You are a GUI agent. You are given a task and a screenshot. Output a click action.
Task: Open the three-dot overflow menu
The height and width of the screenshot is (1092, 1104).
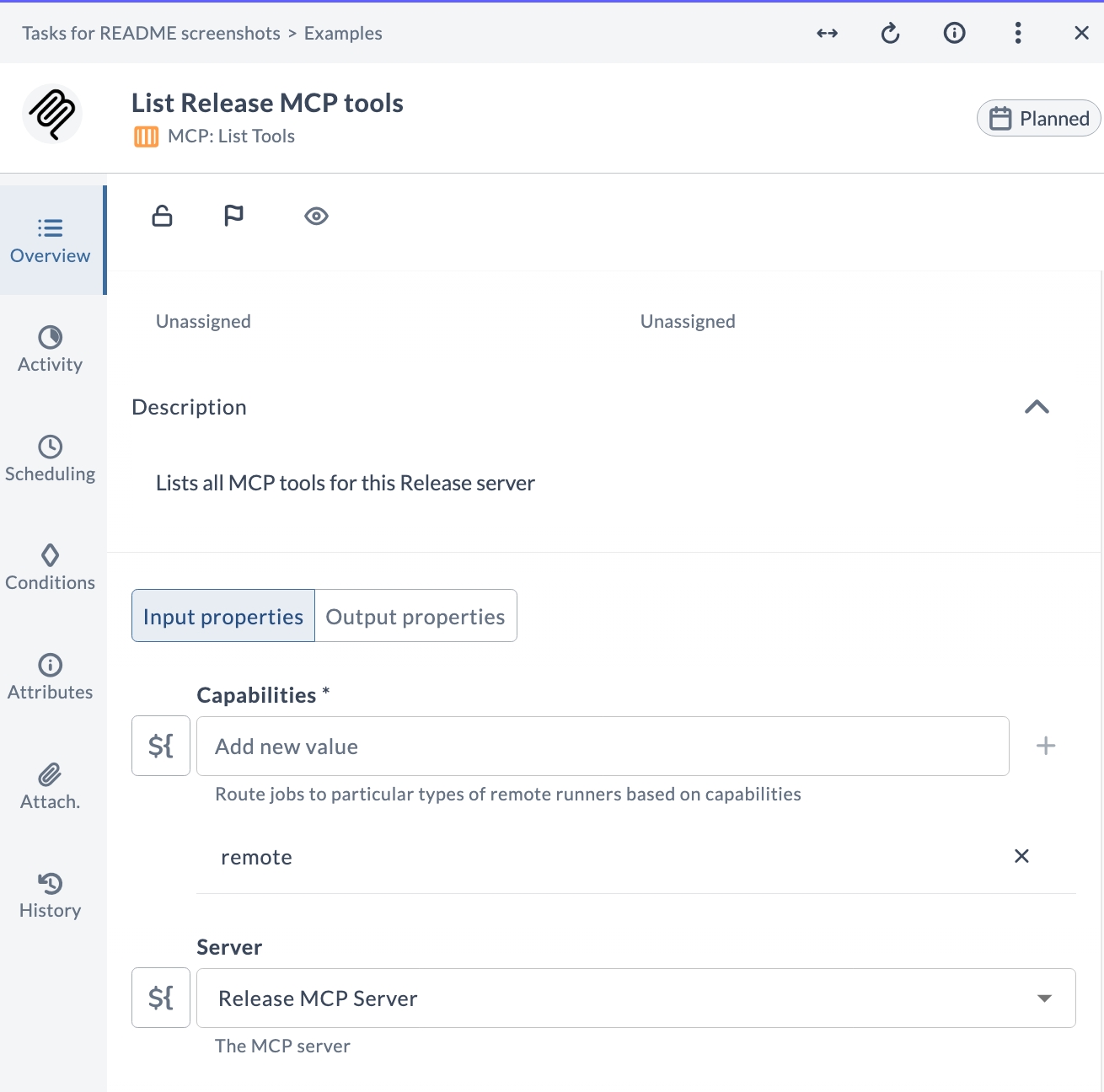click(1018, 33)
